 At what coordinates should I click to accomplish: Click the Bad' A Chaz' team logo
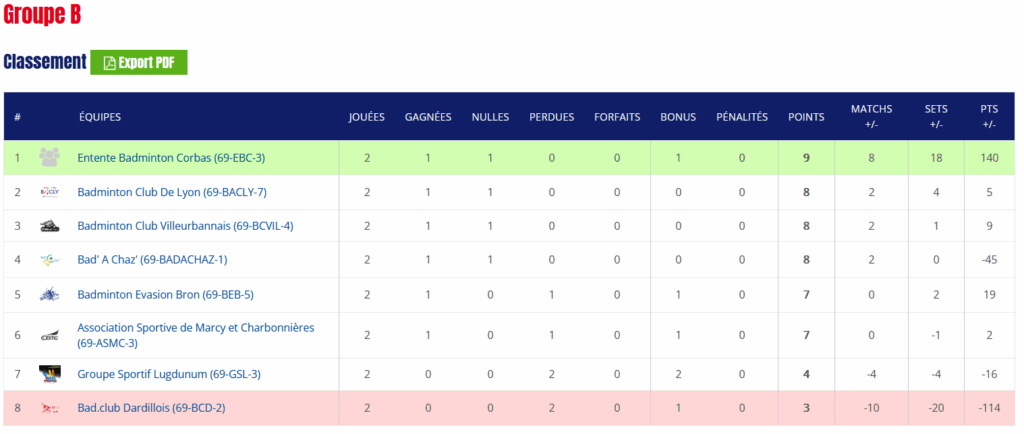[x=49, y=260]
